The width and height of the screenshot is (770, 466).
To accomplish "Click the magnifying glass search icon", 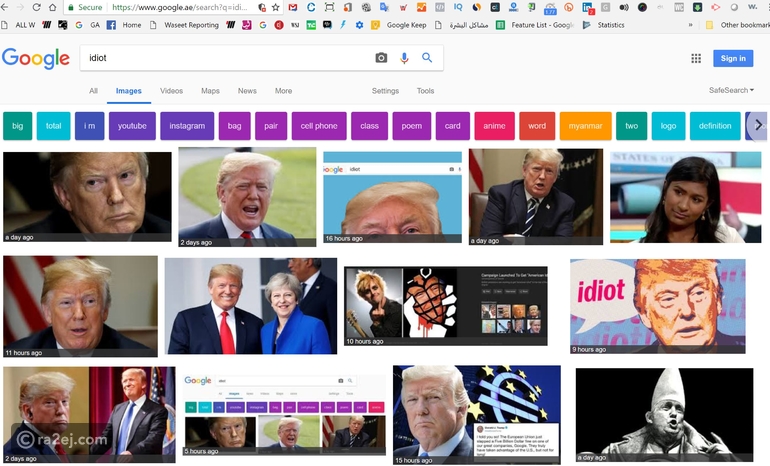I will coord(427,58).
